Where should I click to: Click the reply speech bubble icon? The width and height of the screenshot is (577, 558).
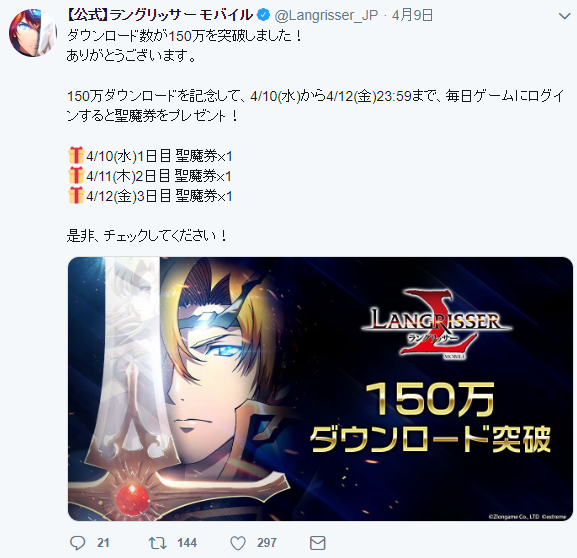pos(78,543)
